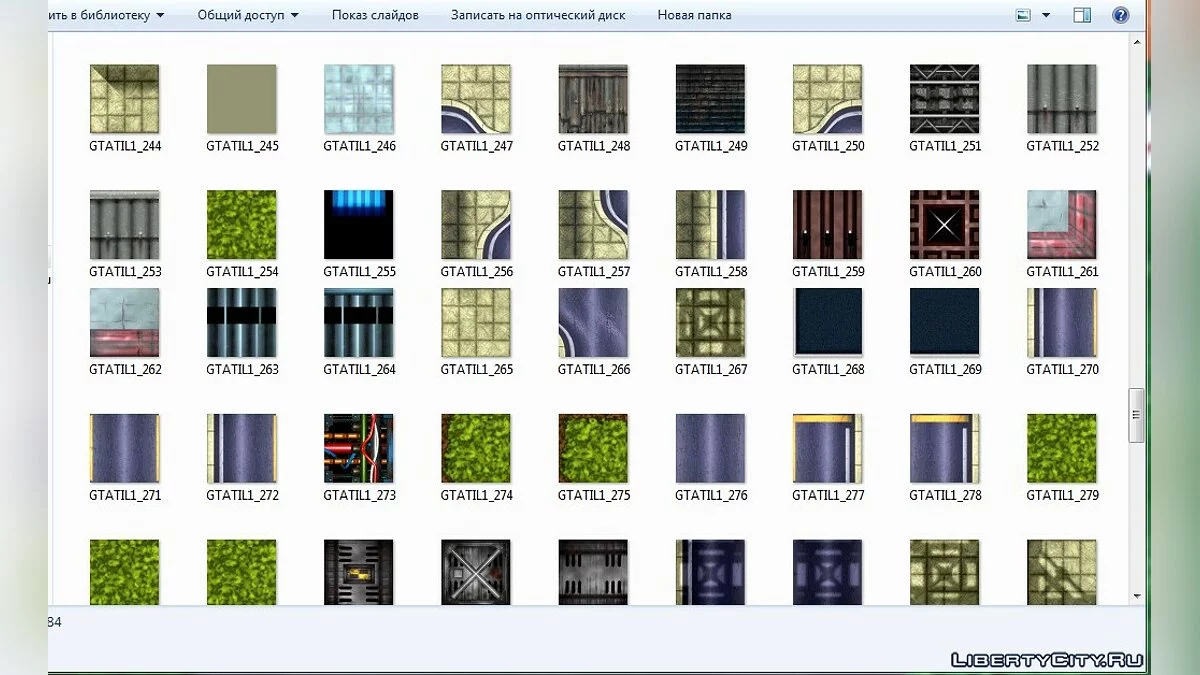Click the vertical scrollbar thumb
1200x675 pixels.
pyautogui.click(x=1135, y=415)
